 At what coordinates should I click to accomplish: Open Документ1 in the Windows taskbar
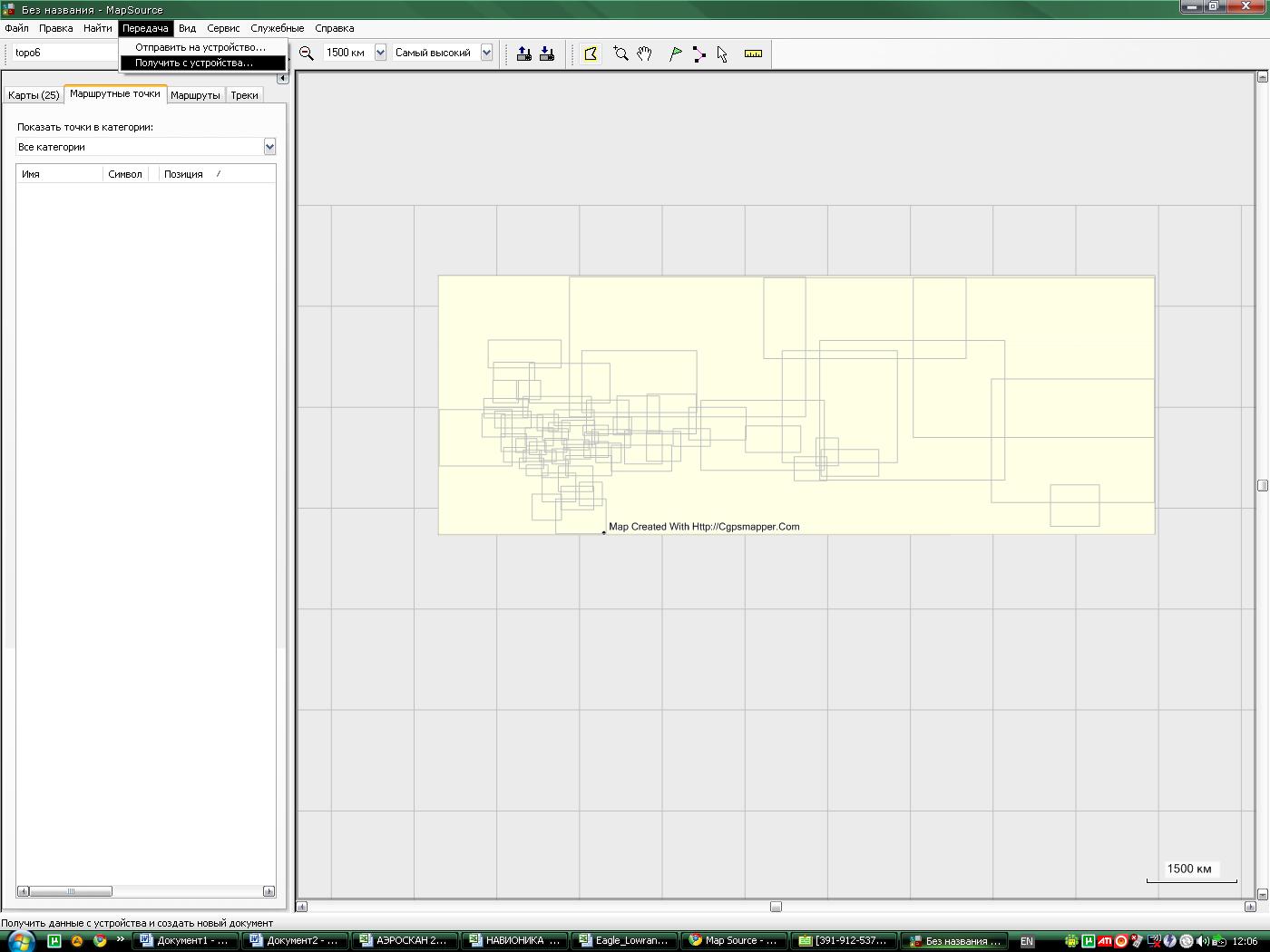pos(186,940)
